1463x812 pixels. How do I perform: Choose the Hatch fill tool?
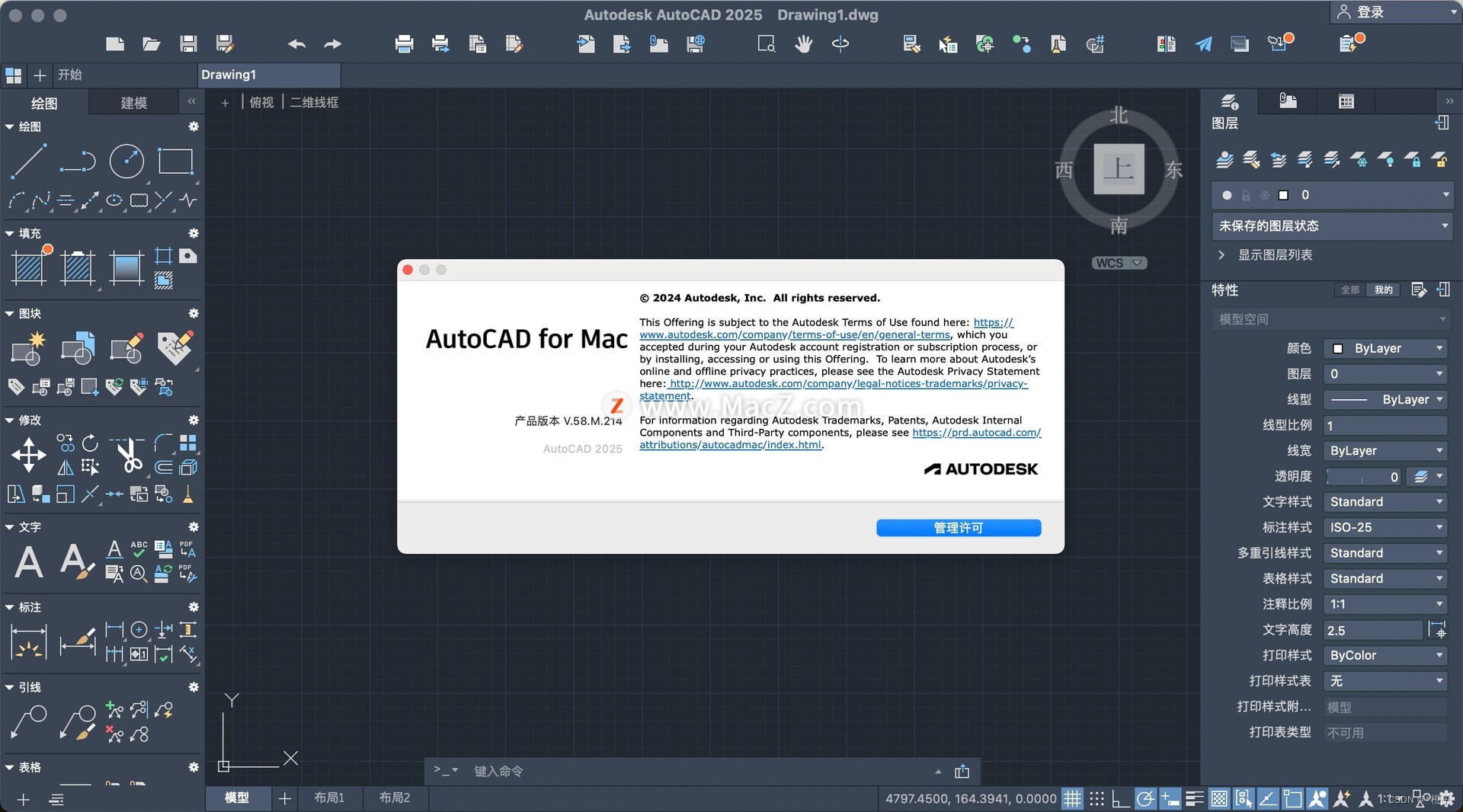coord(29,267)
